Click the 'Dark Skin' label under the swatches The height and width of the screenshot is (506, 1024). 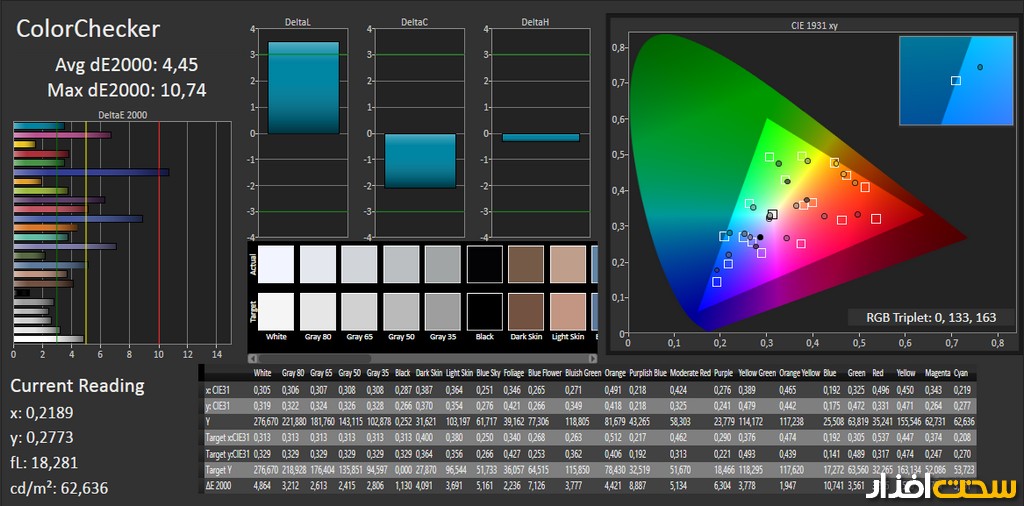(x=526, y=337)
